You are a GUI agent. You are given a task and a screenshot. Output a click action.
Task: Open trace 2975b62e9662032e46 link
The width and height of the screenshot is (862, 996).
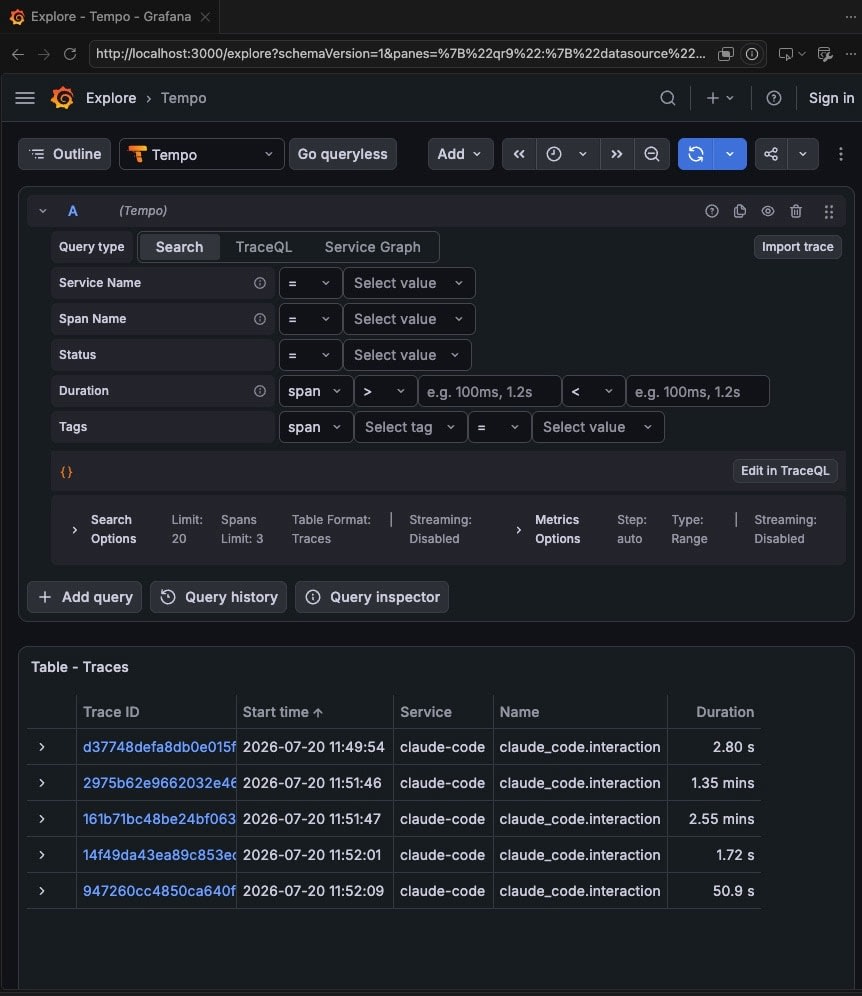coord(159,783)
